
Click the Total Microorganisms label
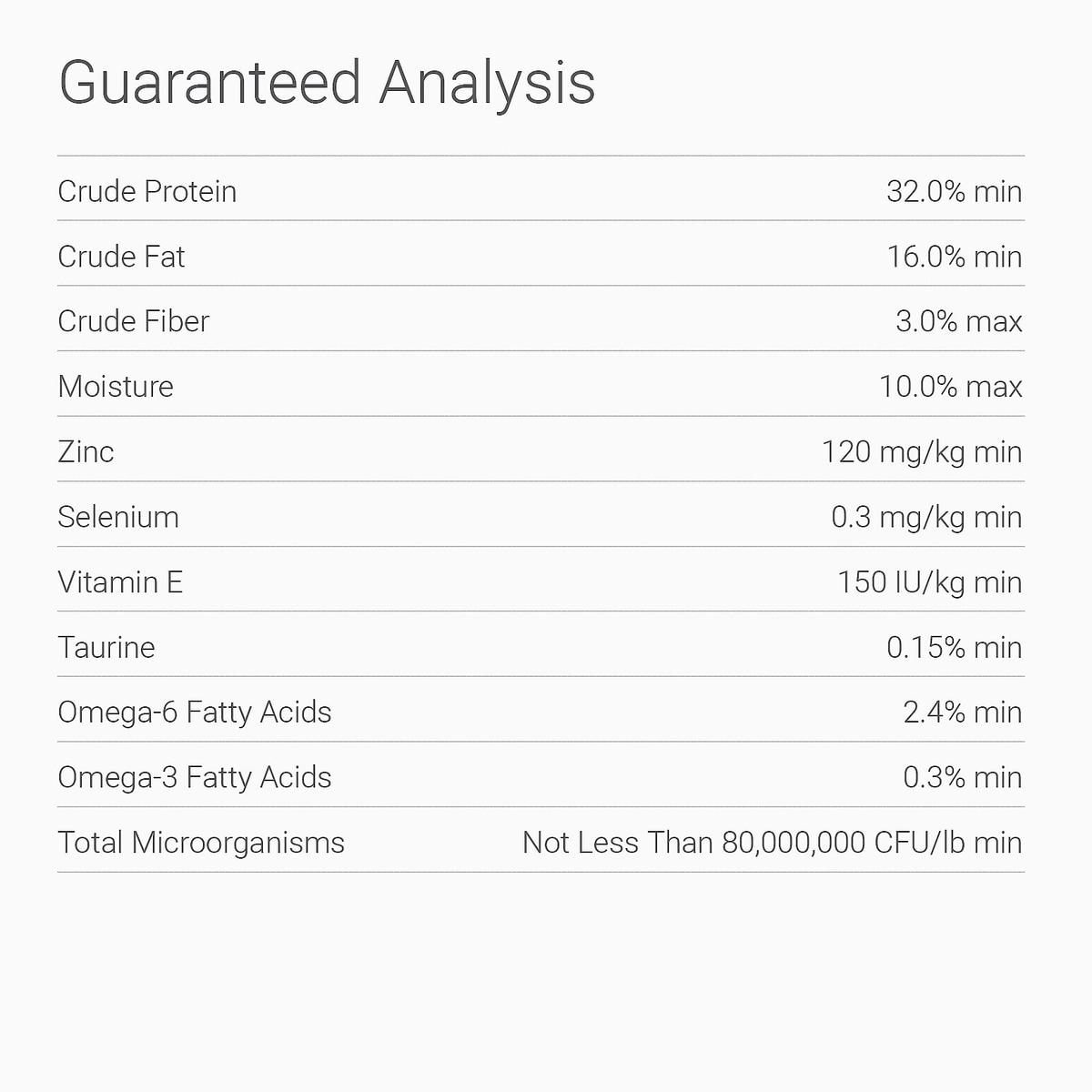pos(201,843)
